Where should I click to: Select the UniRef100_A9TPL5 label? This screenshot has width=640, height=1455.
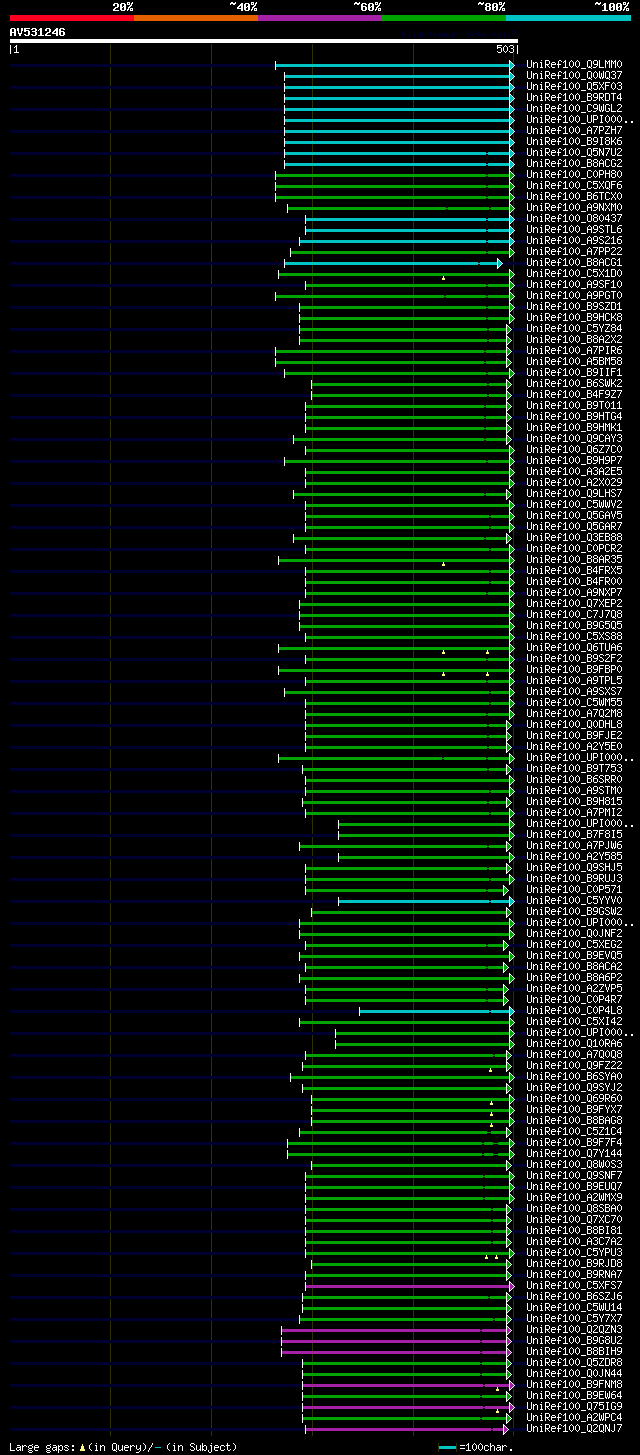574,680
